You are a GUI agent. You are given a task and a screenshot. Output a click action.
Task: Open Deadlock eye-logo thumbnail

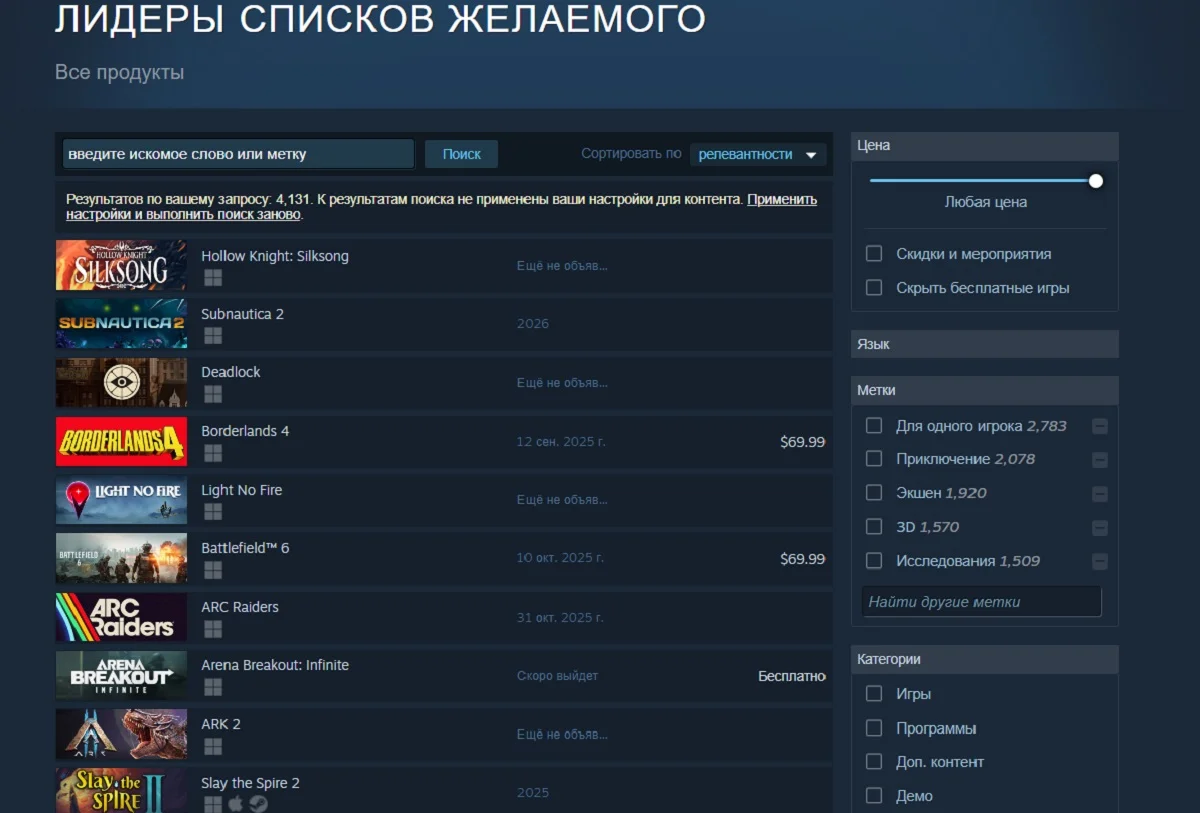[x=121, y=382]
